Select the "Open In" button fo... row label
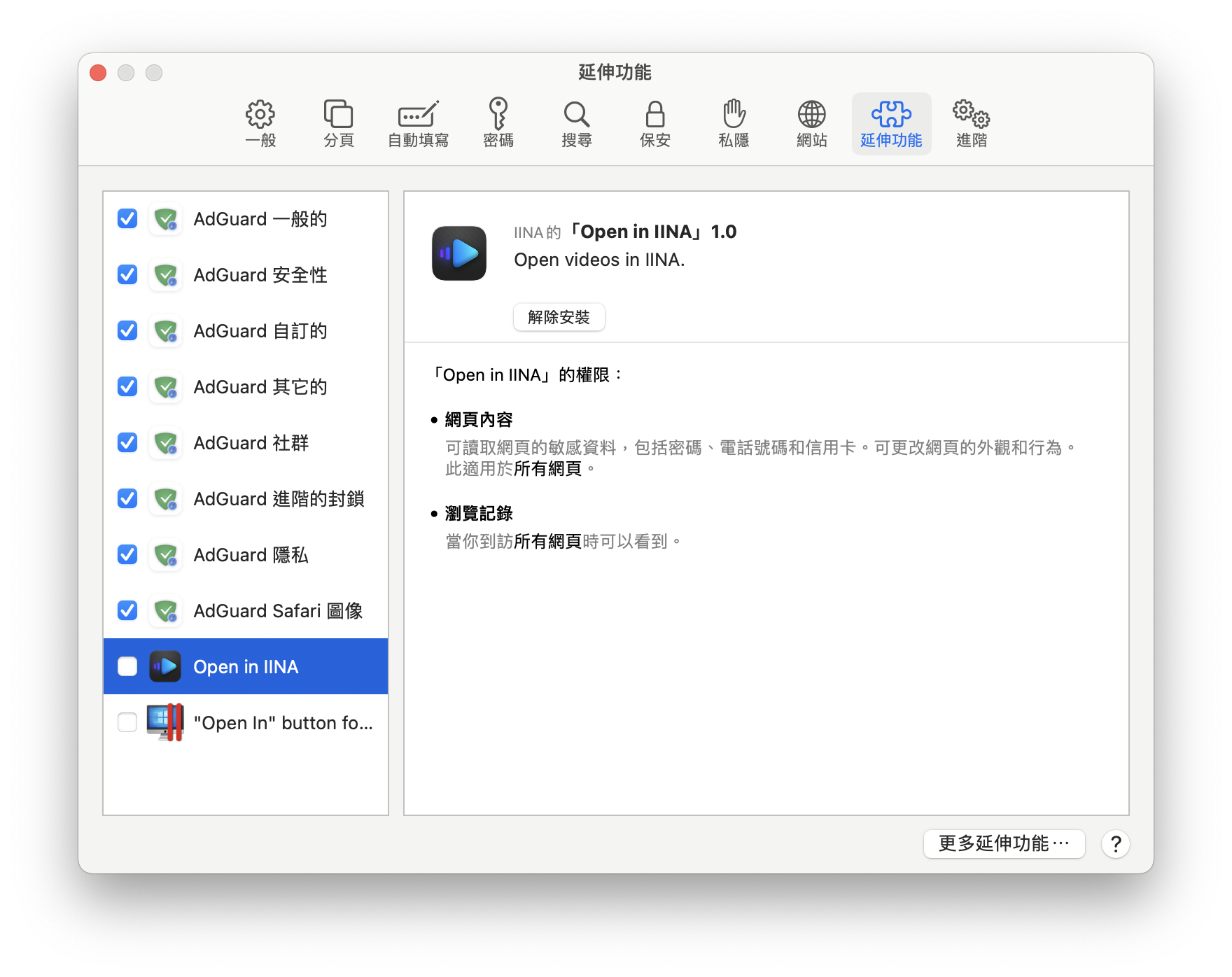 coord(283,723)
